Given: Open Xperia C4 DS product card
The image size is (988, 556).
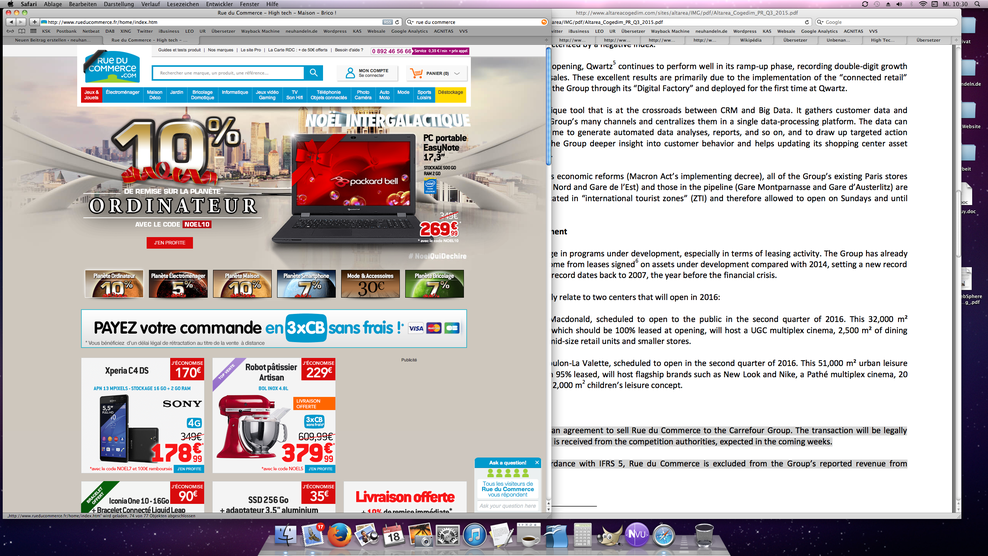Looking at the screenshot, I should (x=142, y=415).
